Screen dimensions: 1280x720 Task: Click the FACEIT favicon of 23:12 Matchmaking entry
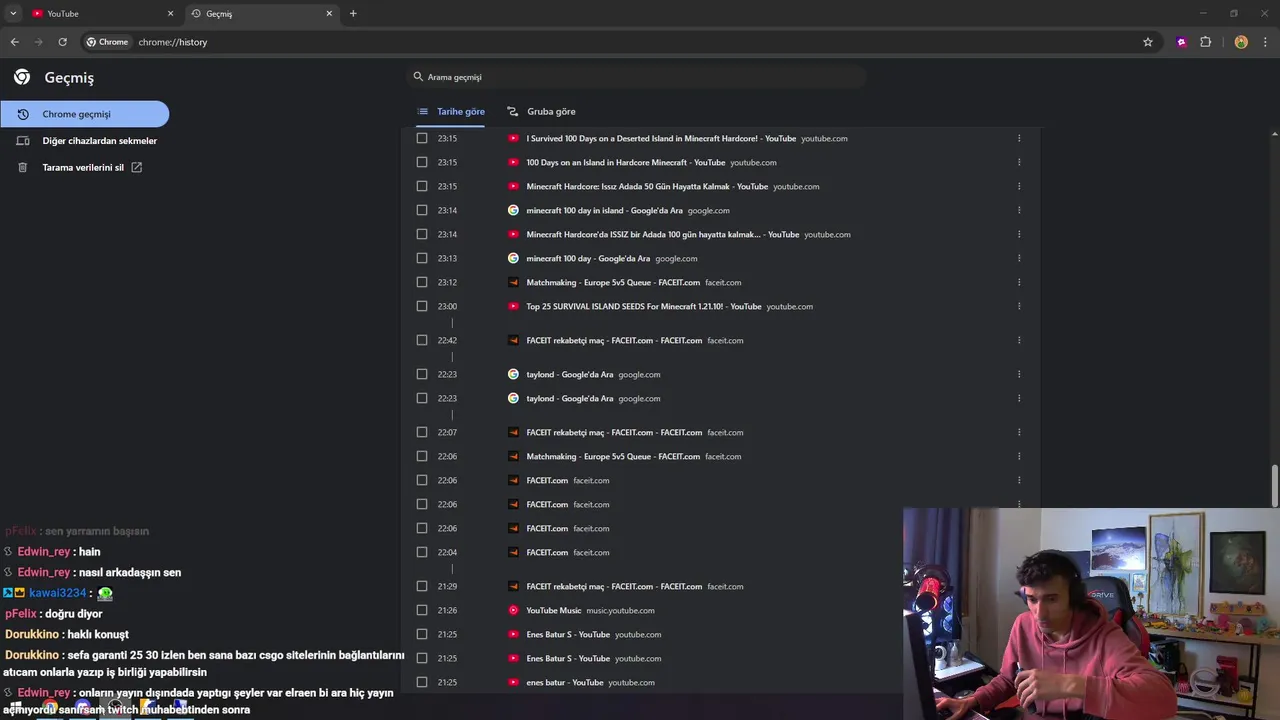(x=513, y=282)
